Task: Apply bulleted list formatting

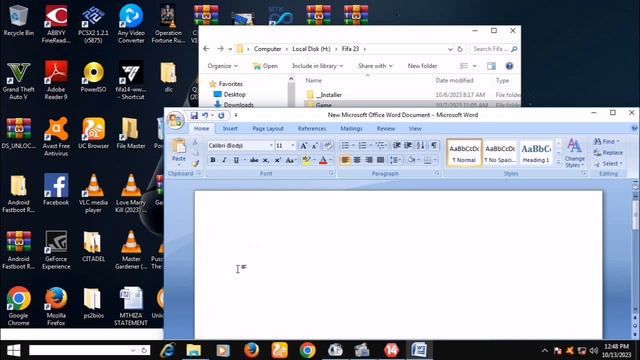Action: pos(345,145)
